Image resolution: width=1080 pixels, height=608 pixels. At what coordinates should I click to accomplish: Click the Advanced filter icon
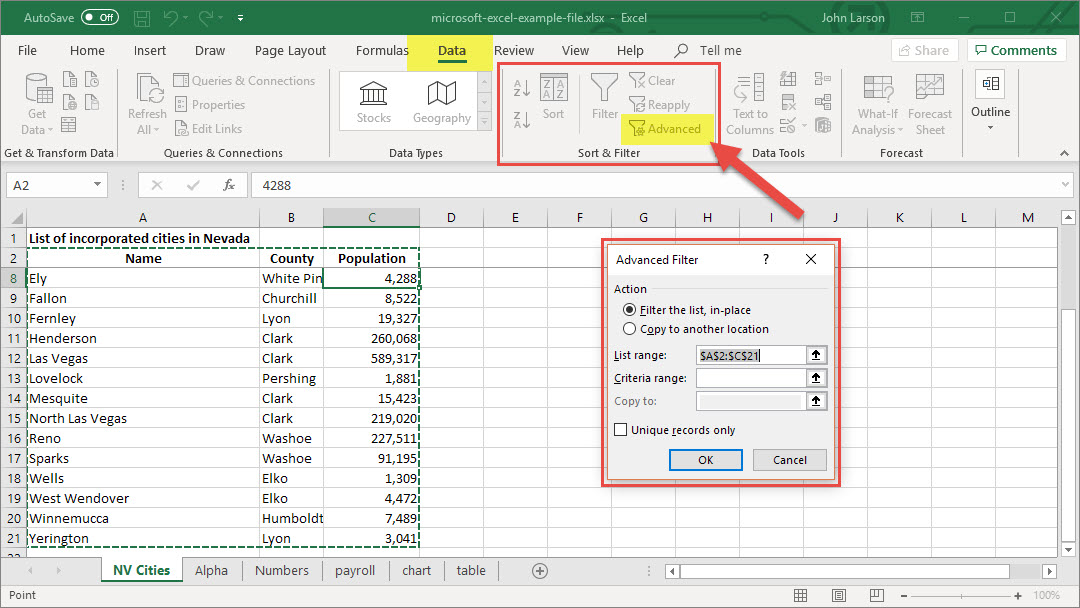point(637,128)
